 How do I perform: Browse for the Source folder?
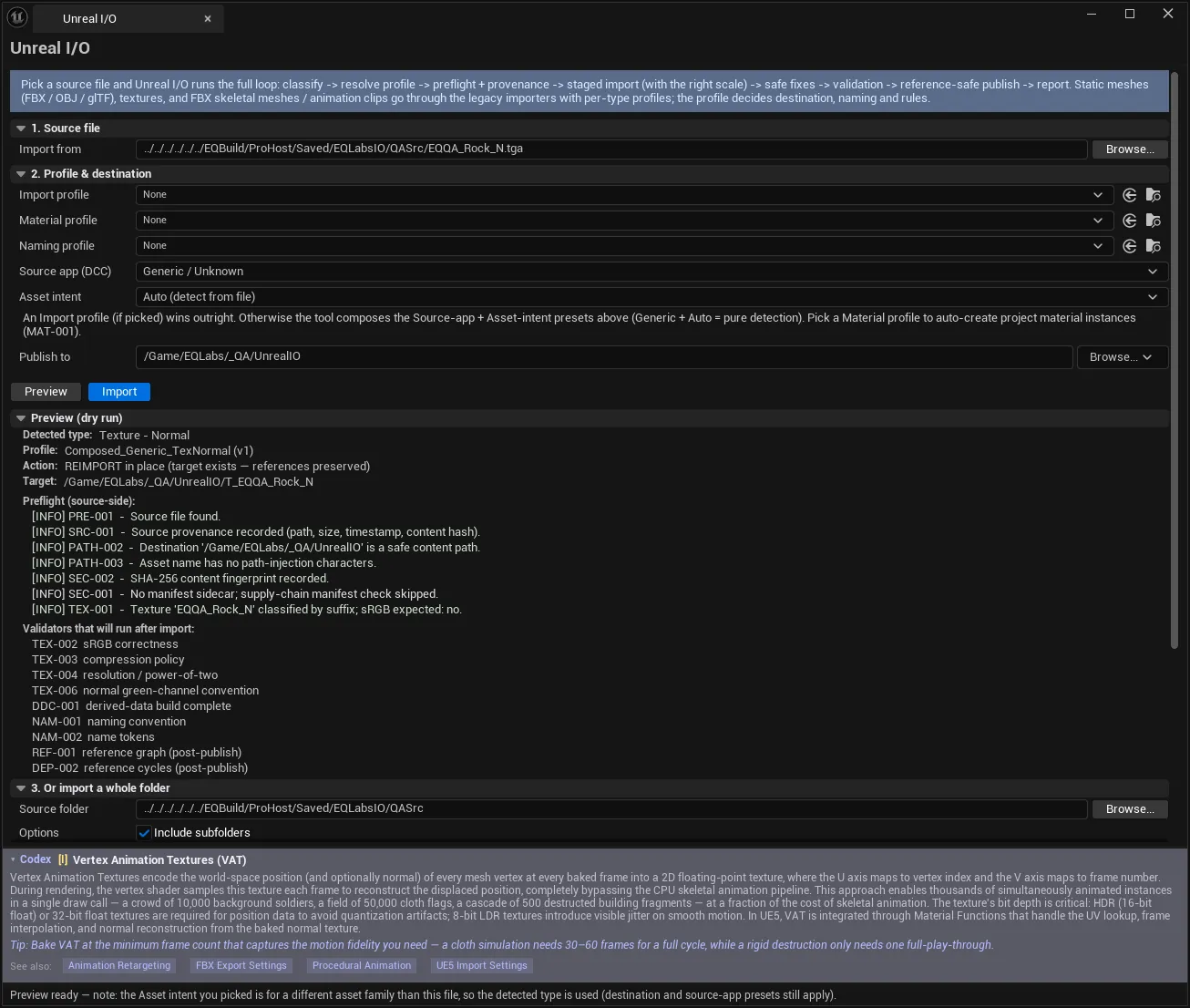point(1130,809)
